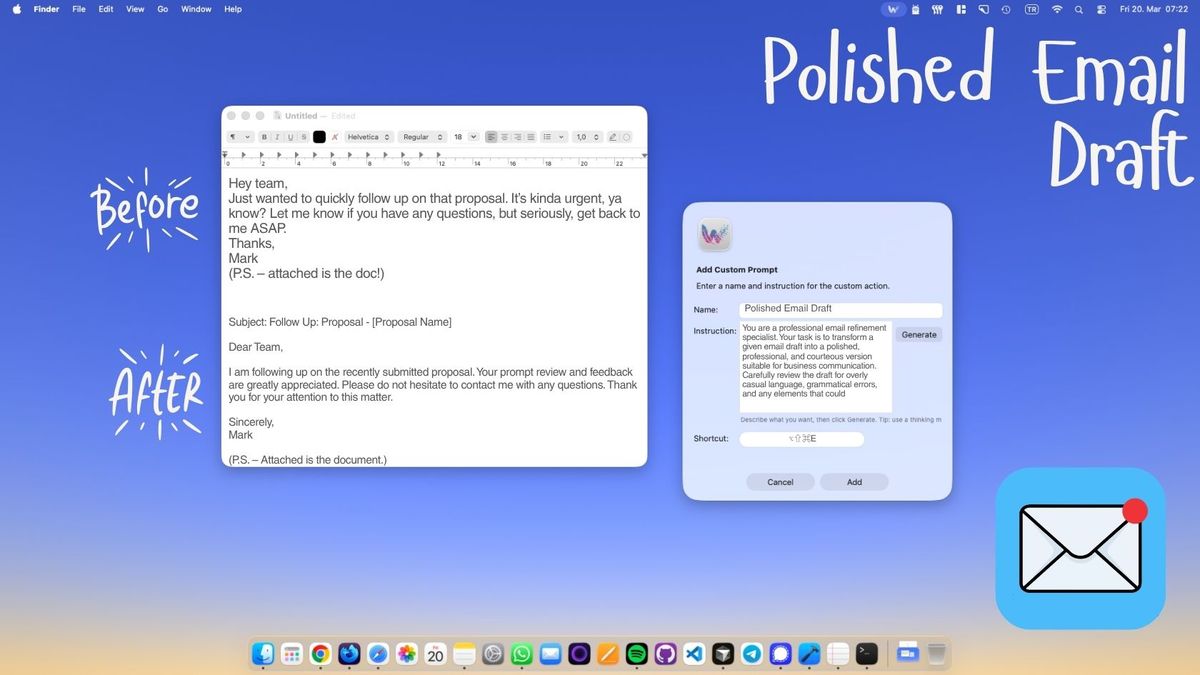This screenshot has height=675, width=1200.
Task: Click Add to save the custom prompt
Action: tap(854, 482)
